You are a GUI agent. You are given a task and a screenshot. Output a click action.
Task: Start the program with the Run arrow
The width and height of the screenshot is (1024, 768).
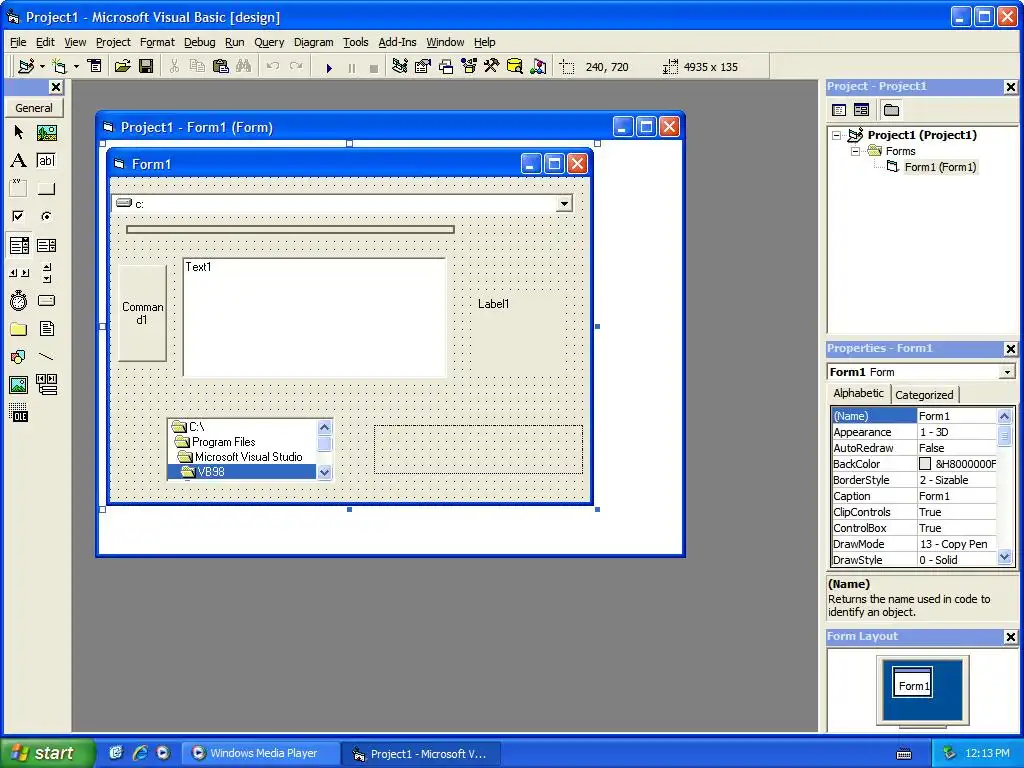point(329,67)
